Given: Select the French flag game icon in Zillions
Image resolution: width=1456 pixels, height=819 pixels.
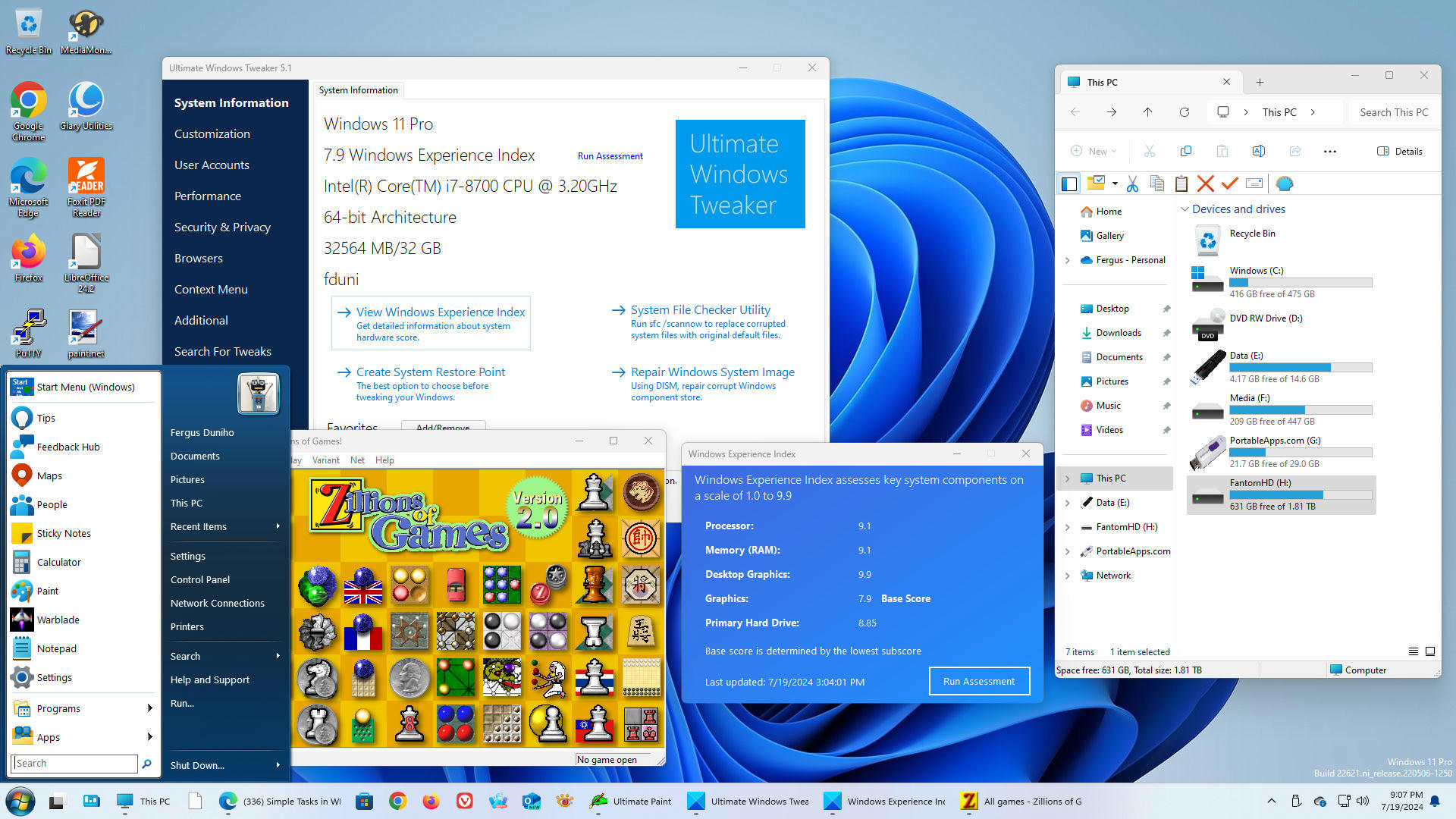Looking at the screenshot, I should pyautogui.click(x=363, y=632).
